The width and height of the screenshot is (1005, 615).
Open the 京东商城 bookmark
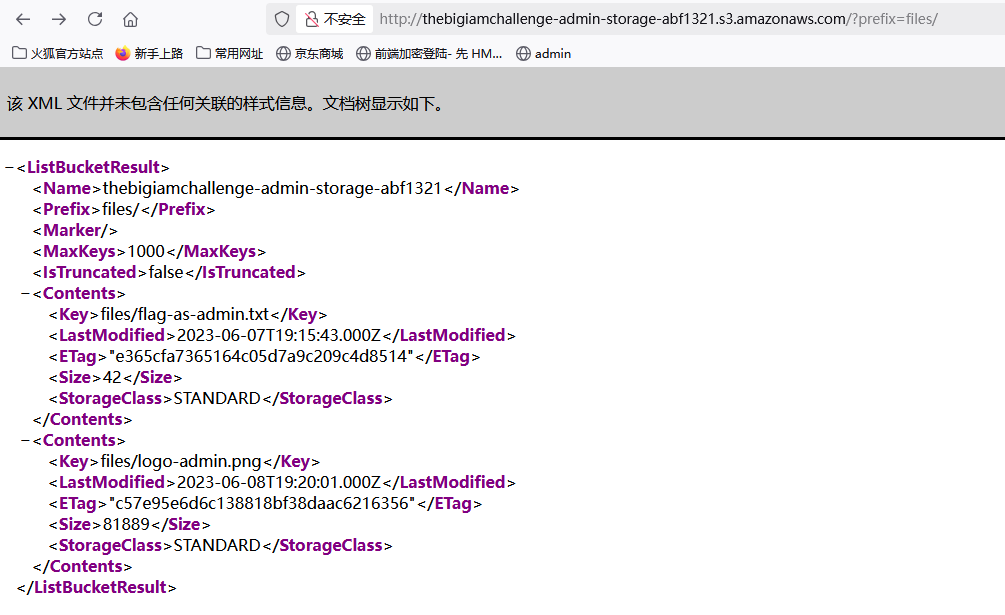pyautogui.click(x=310, y=54)
